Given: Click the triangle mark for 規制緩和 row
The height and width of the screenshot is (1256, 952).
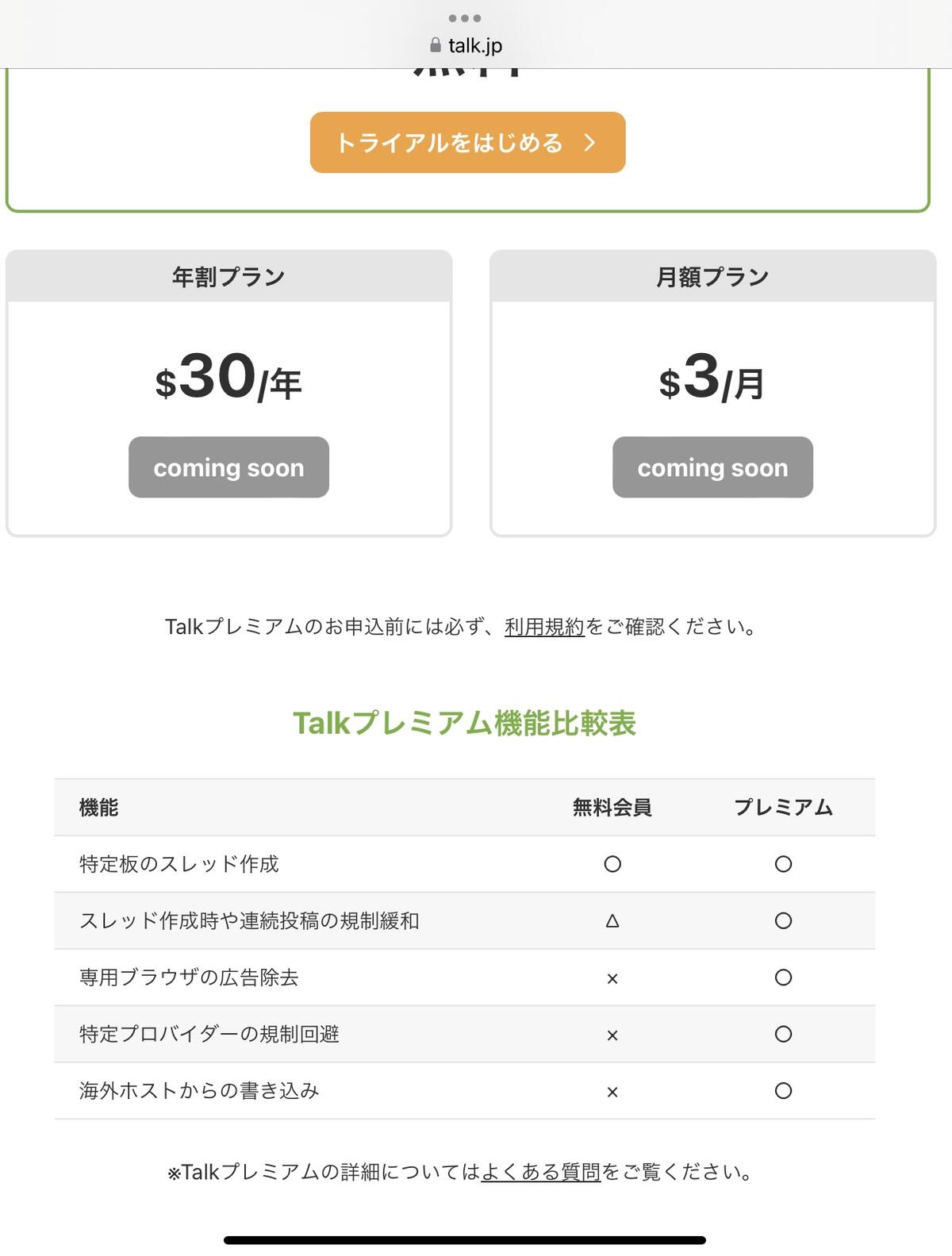Looking at the screenshot, I should point(612,921).
